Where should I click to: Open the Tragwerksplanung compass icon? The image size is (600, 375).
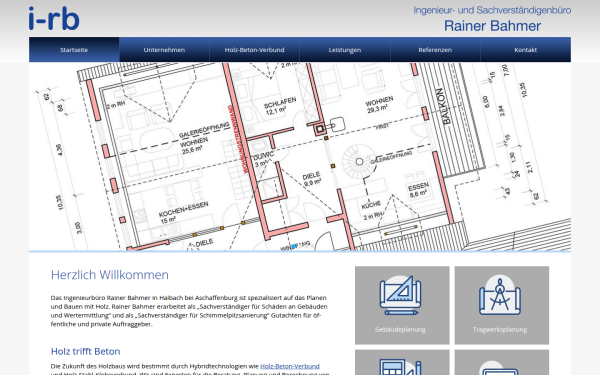(x=500, y=295)
